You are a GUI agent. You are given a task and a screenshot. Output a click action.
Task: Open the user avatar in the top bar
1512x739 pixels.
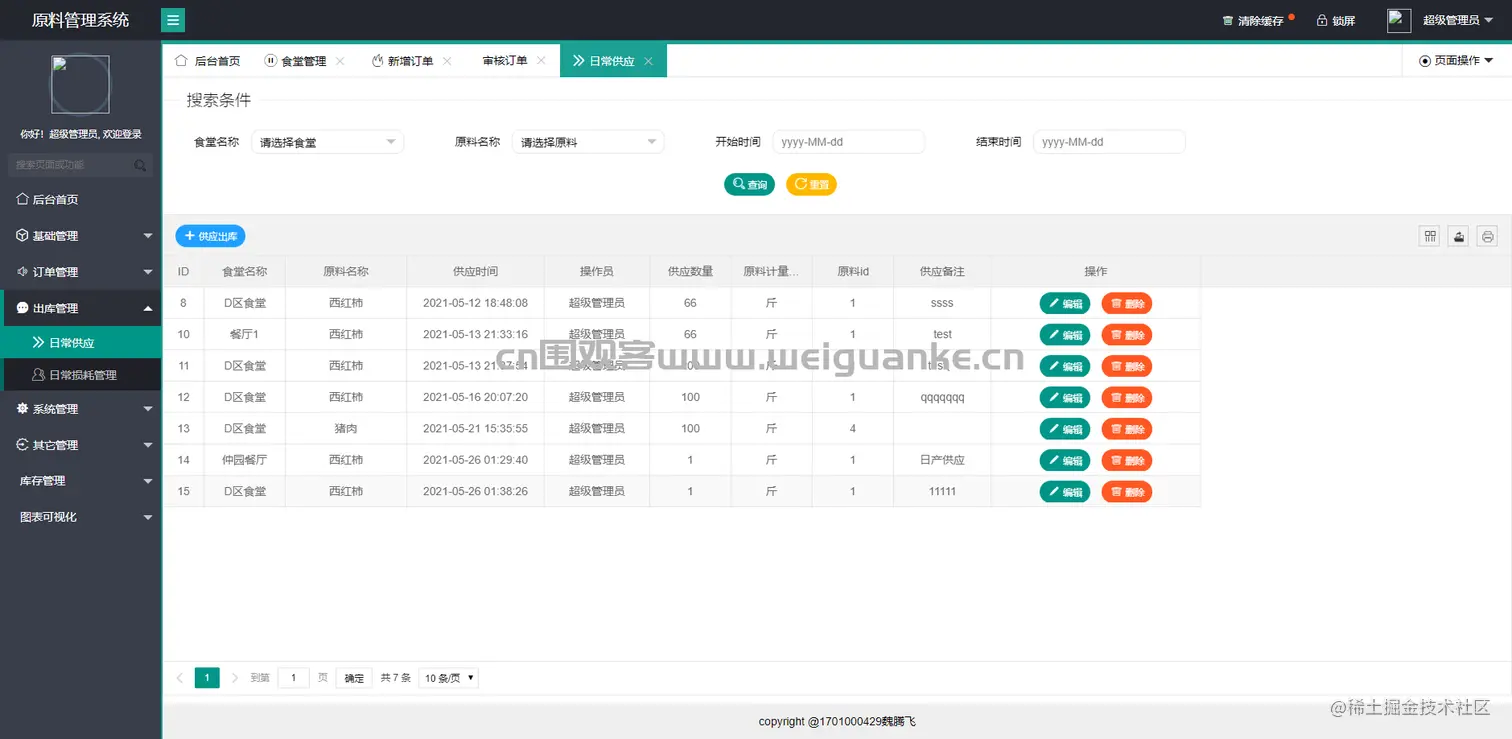point(1399,20)
